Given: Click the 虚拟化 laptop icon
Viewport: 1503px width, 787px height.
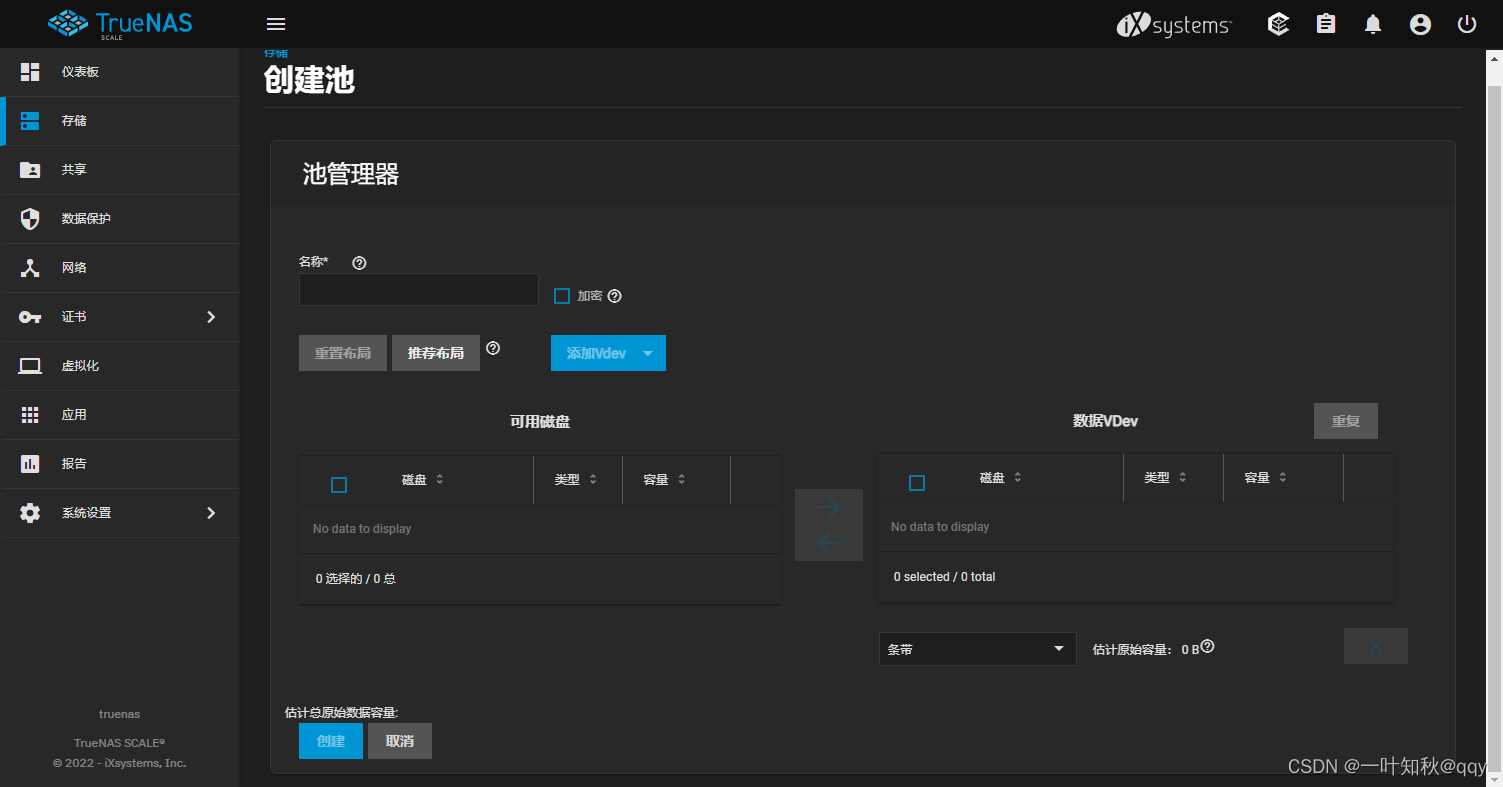Looking at the screenshot, I should 30,366.
